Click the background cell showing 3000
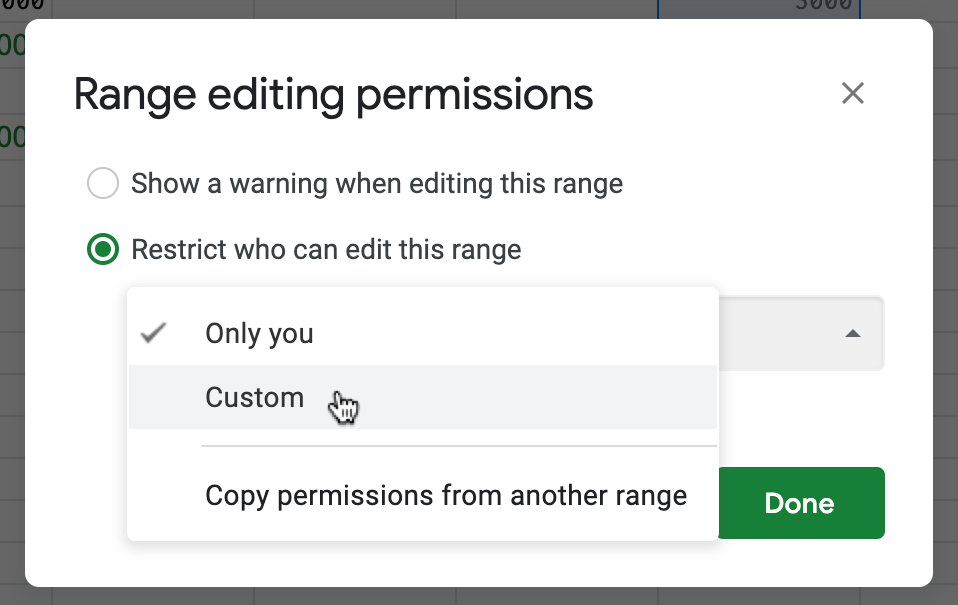958x605 pixels. coord(758,7)
